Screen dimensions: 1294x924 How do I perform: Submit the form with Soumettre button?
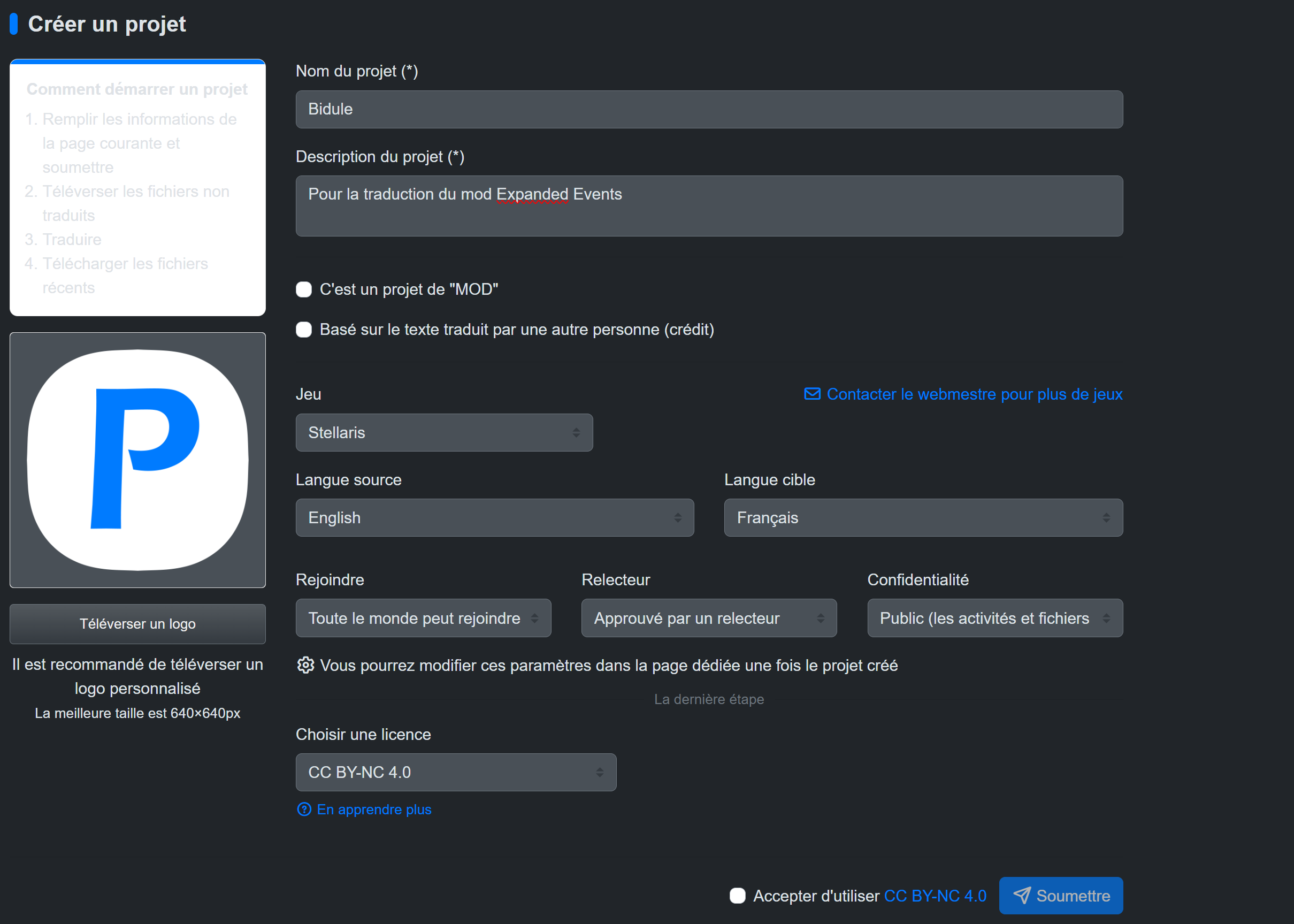pyautogui.click(x=1061, y=896)
